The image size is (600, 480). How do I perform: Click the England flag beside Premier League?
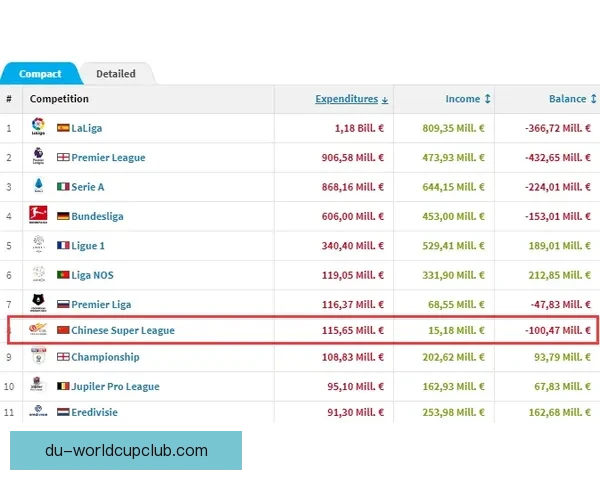pyautogui.click(x=63, y=157)
